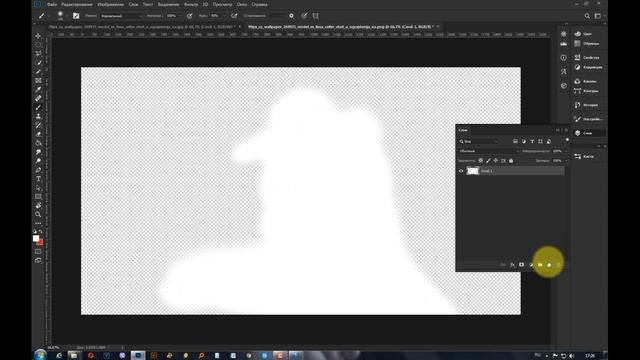Select the Quick Selection tool
This screenshot has height=360, width=640.
38,63
